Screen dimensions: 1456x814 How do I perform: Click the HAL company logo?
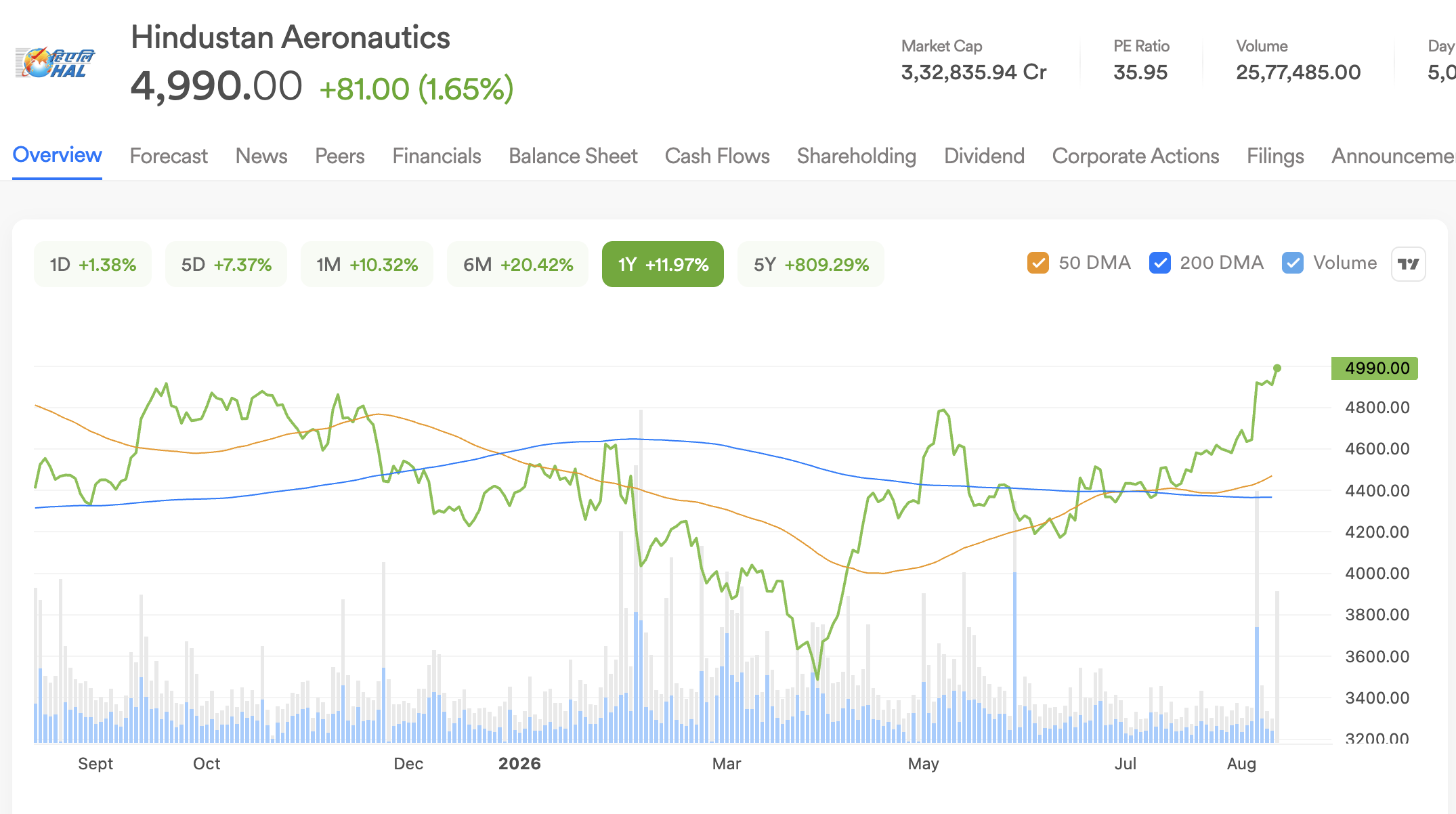click(55, 63)
